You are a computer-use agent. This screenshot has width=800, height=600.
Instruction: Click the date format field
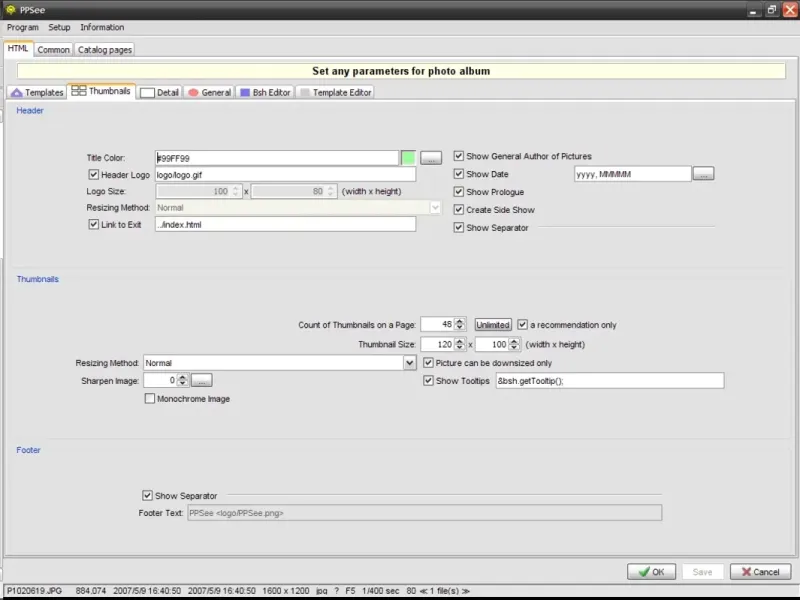tap(633, 174)
